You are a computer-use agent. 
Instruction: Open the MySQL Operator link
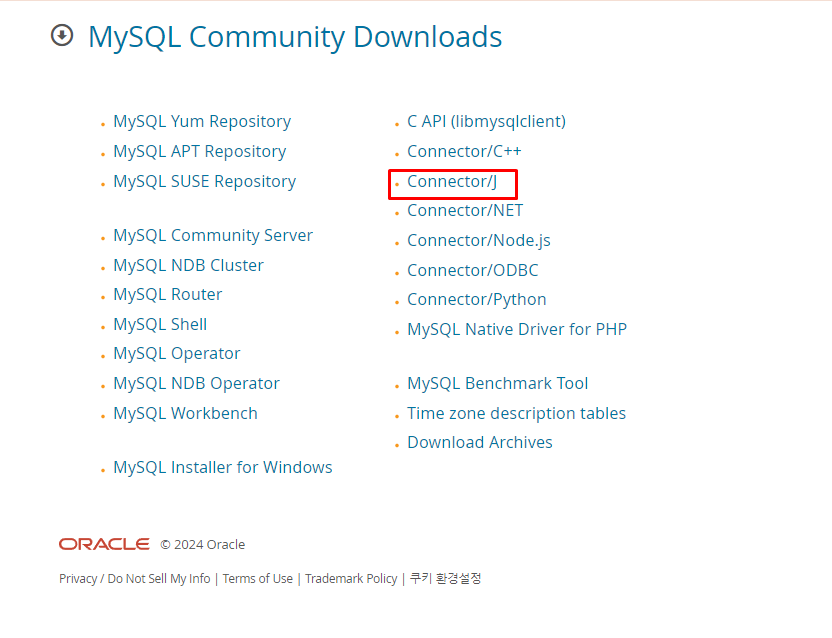(177, 354)
